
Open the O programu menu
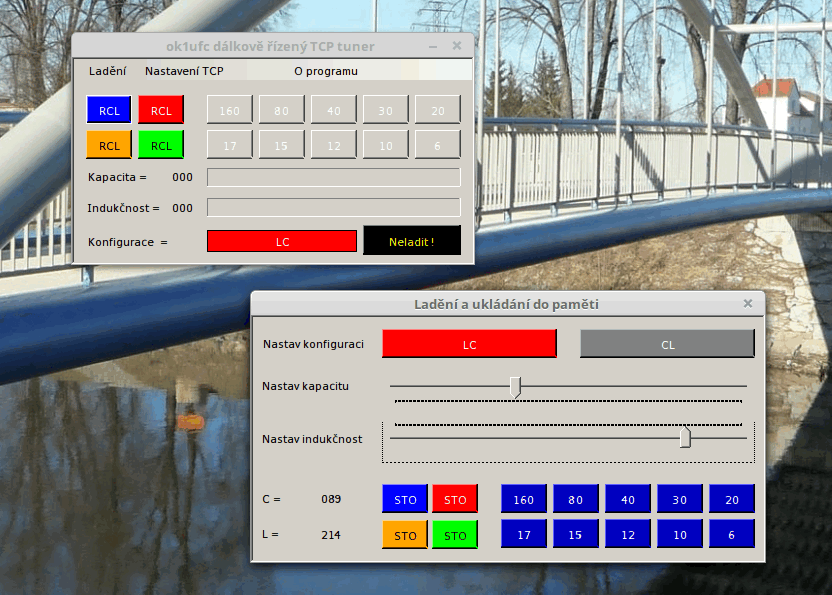[x=325, y=71]
